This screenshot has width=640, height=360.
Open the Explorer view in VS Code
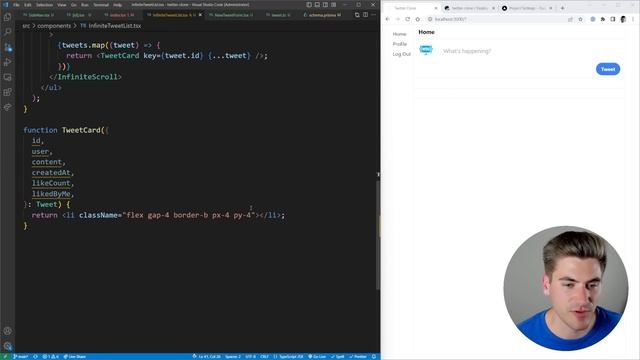point(7,17)
